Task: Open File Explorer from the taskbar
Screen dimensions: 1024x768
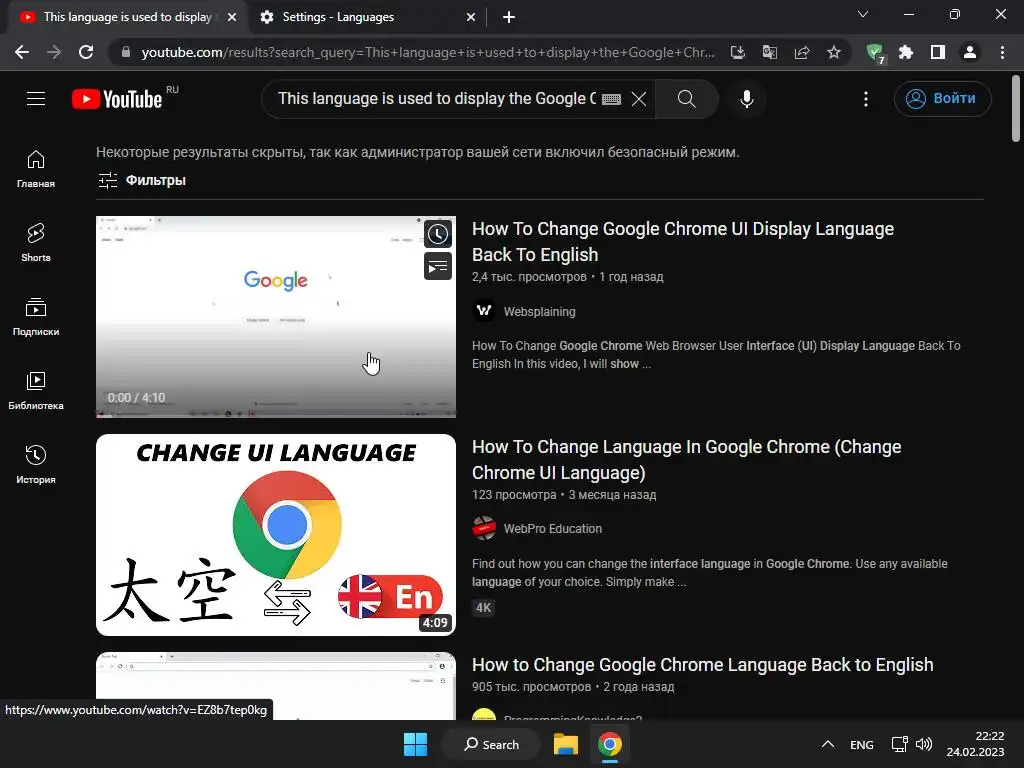Action: pyautogui.click(x=566, y=744)
